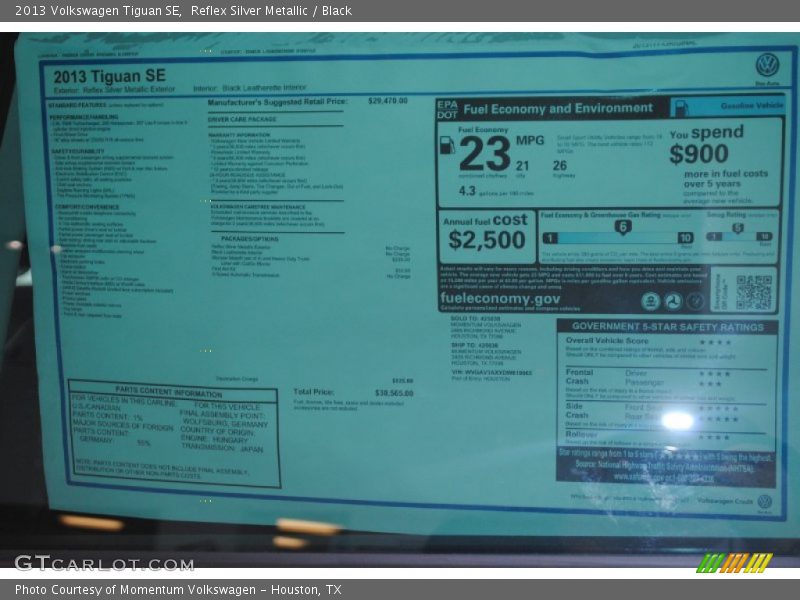
Task: Click the 'DRIVER CARE PACKAGE' heading
Action: 242,119
